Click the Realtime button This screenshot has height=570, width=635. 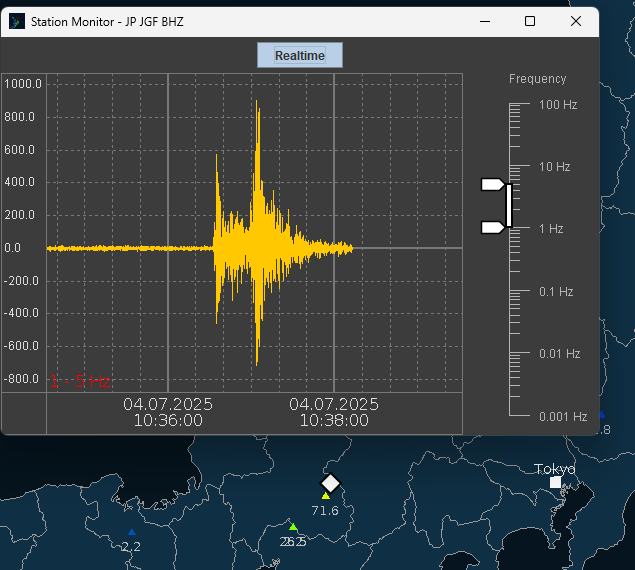pyautogui.click(x=300, y=55)
